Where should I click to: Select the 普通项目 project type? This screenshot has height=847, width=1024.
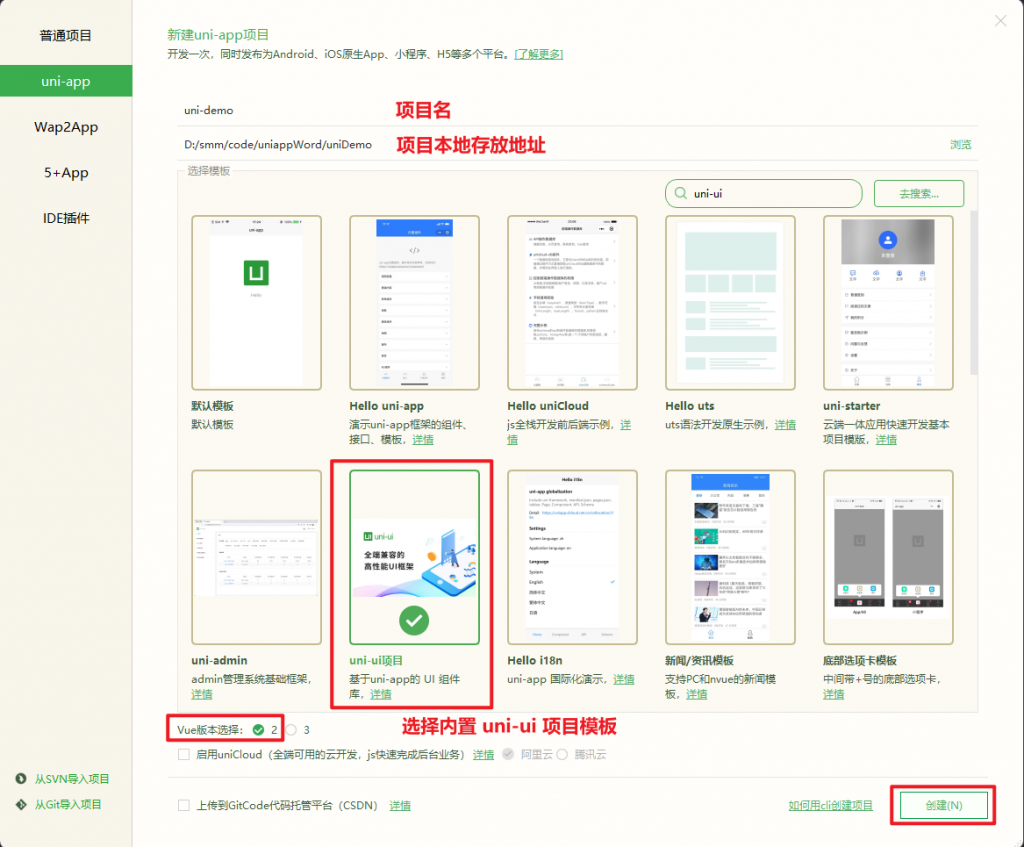click(65, 35)
